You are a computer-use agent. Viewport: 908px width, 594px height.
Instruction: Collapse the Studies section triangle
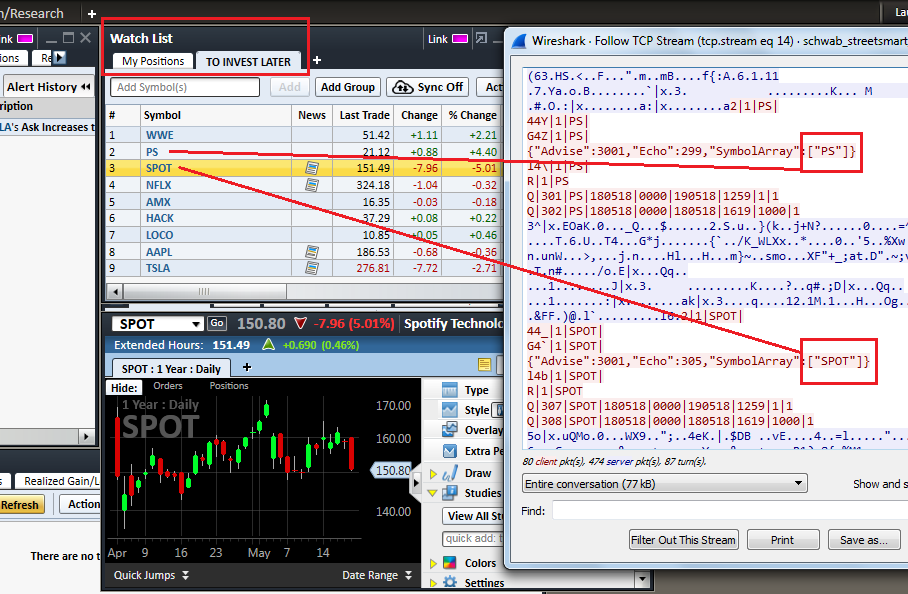coord(433,493)
